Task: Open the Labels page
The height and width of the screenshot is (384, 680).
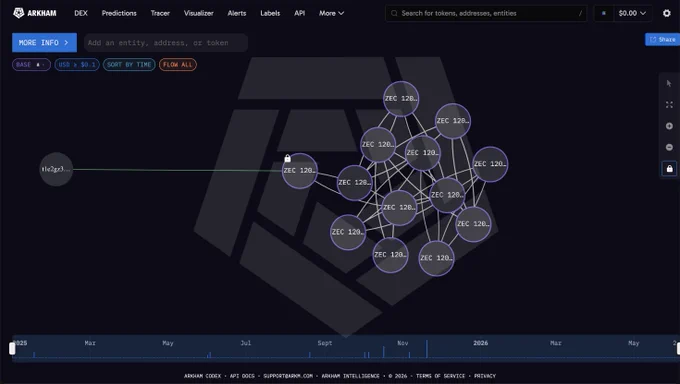Action: 270,13
